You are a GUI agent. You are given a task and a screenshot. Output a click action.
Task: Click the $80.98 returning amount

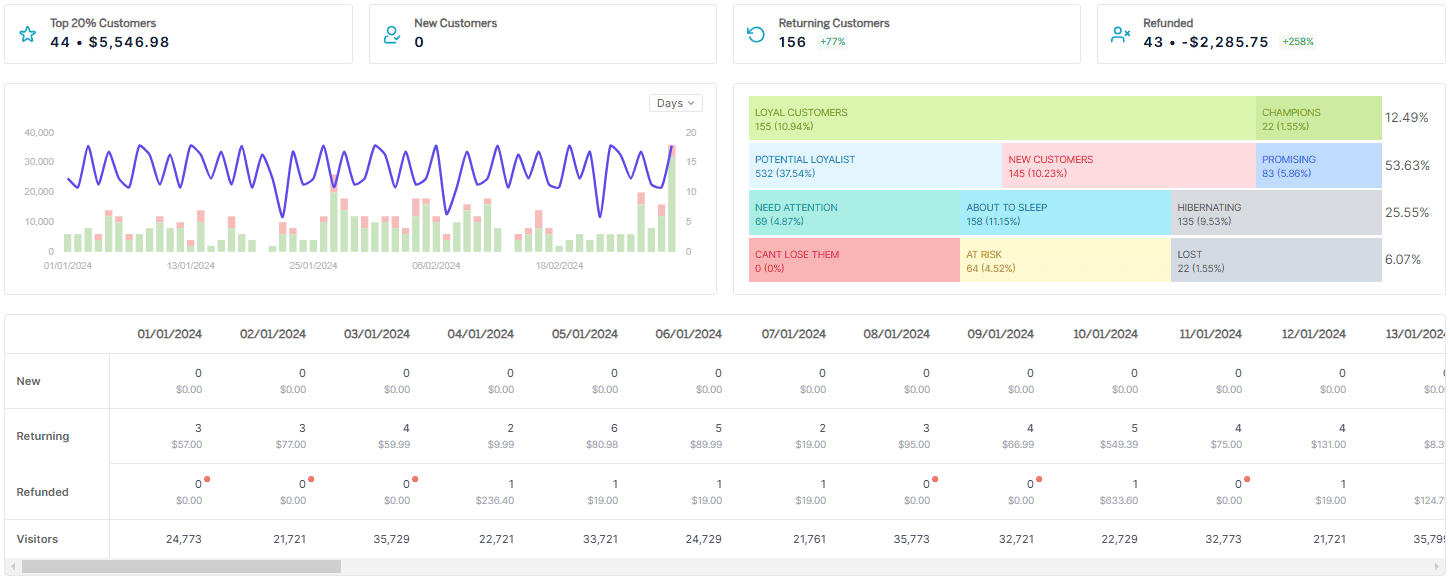tap(601, 445)
